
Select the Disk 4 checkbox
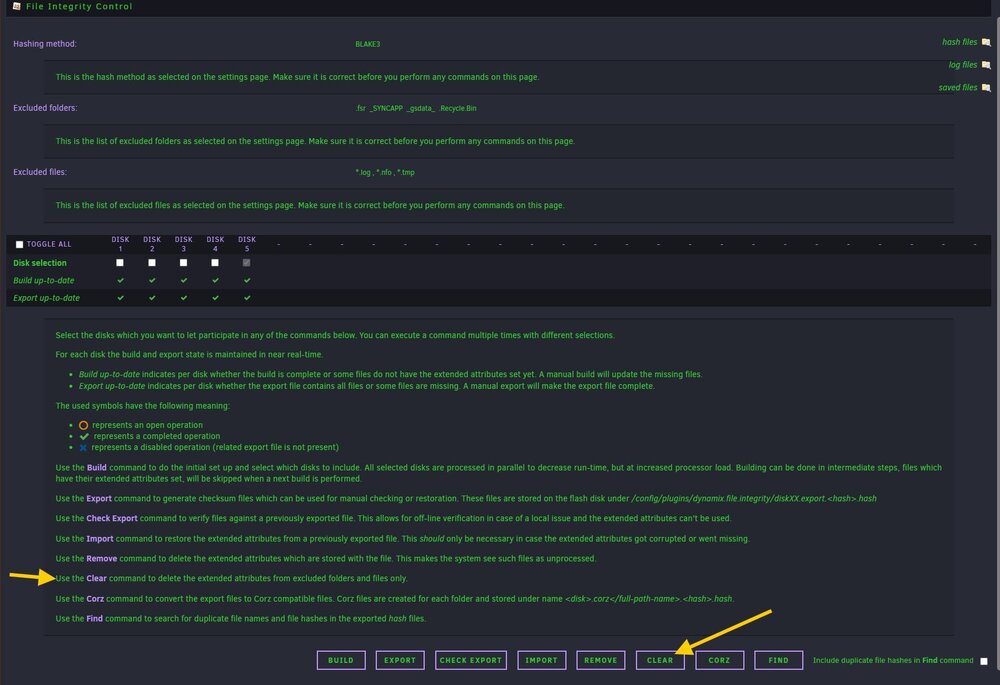tap(215, 263)
